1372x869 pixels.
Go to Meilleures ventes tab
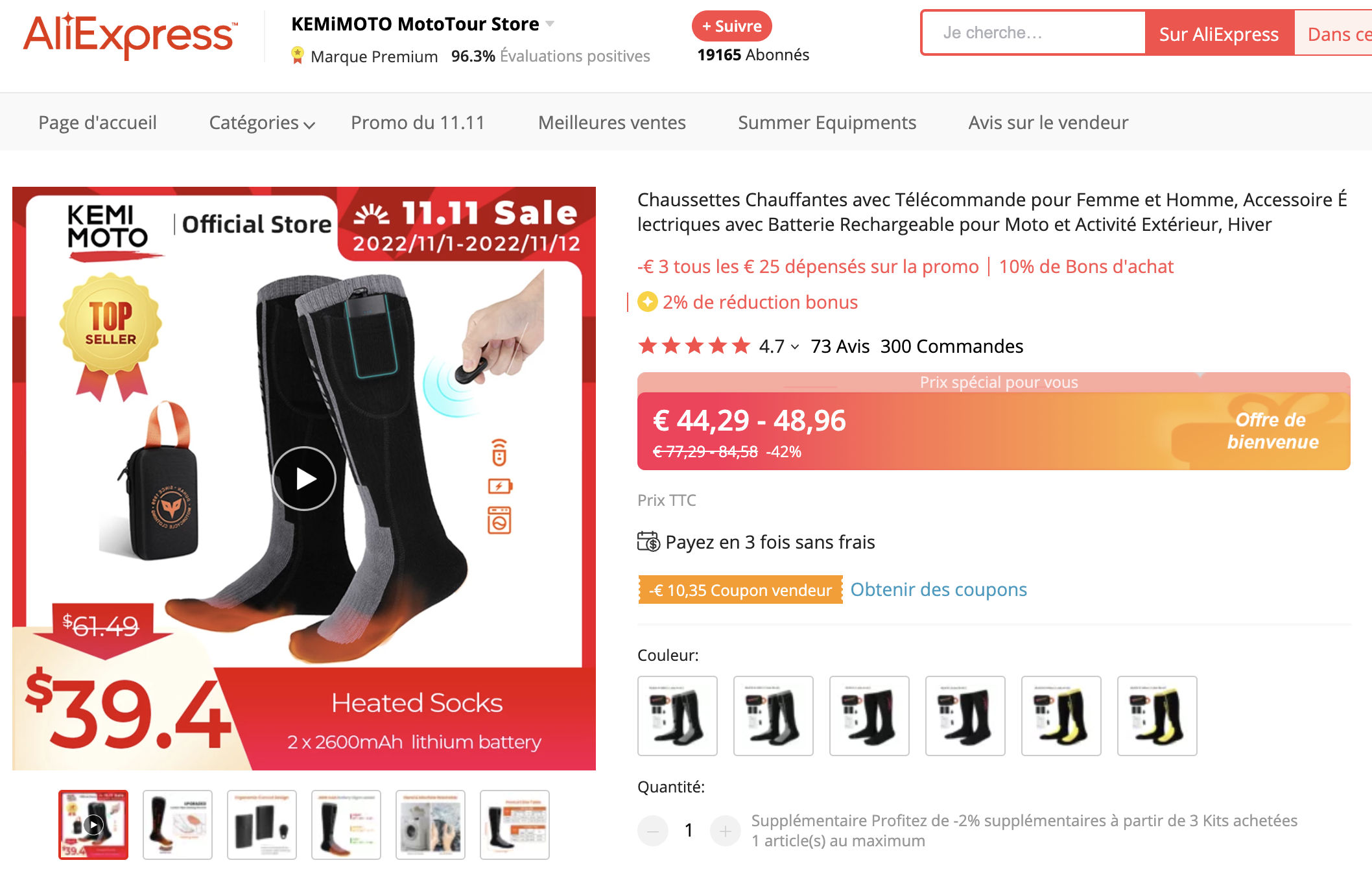point(611,123)
